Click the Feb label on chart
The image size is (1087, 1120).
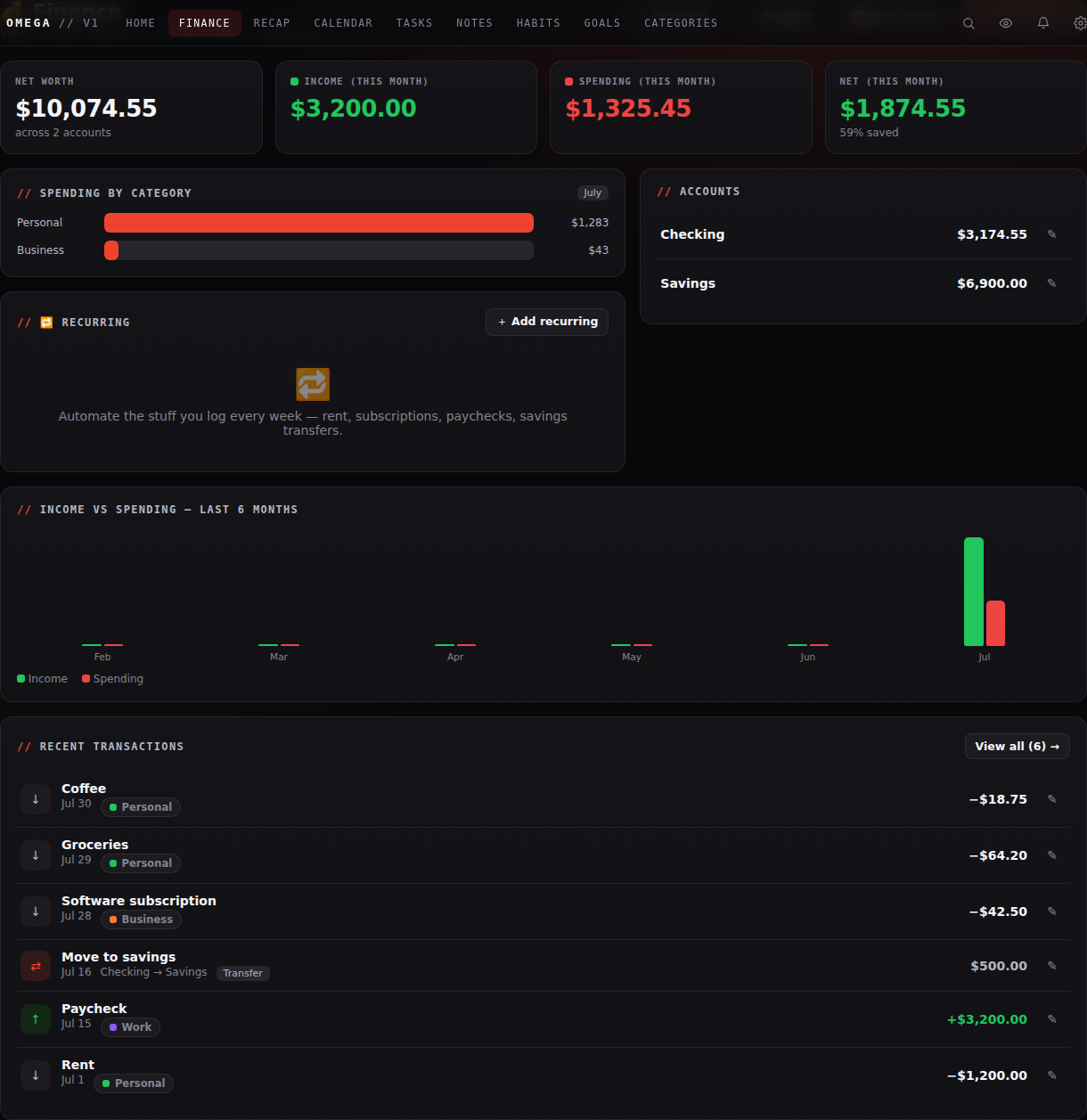102,657
